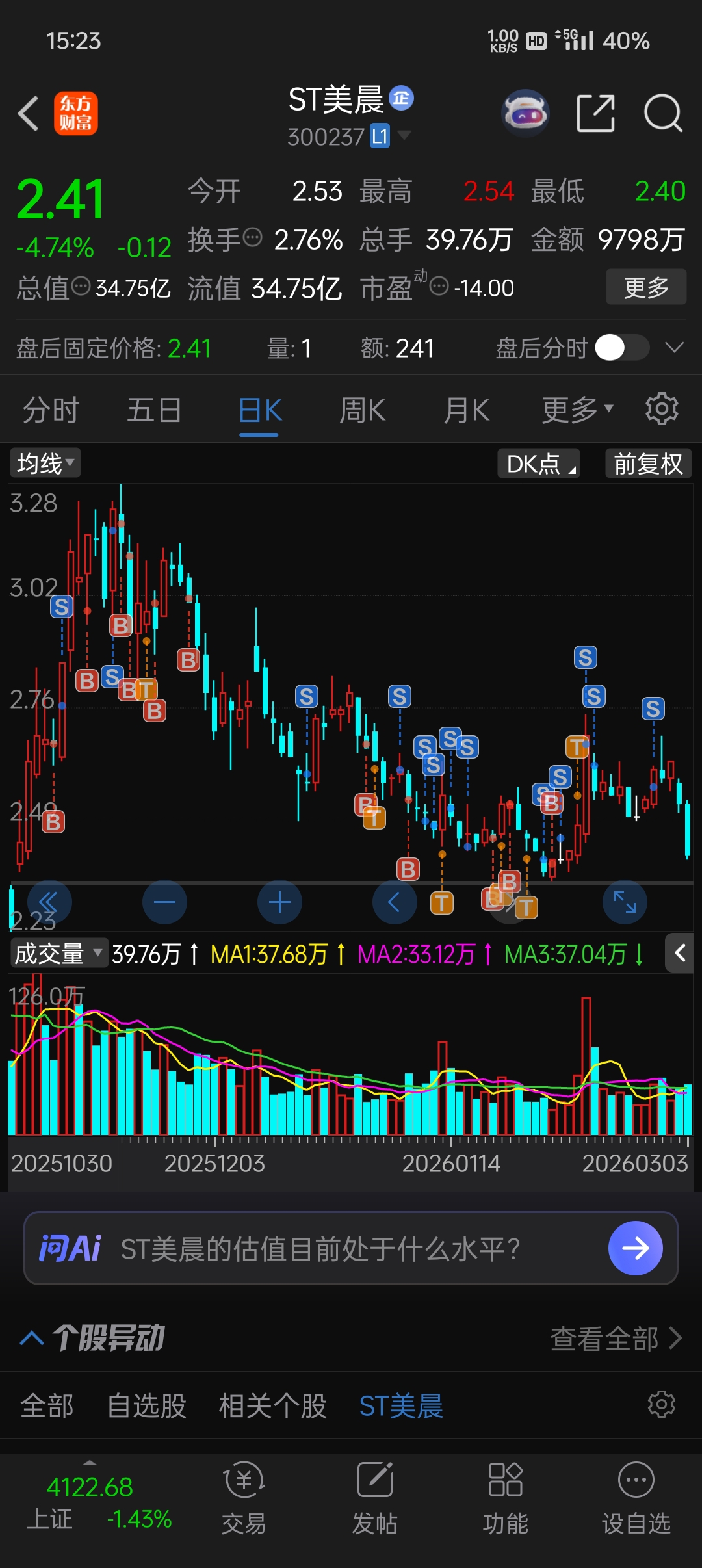Select the 日K tab
Image resolution: width=702 pixels, height=1568 pixels.
[259, 410]
